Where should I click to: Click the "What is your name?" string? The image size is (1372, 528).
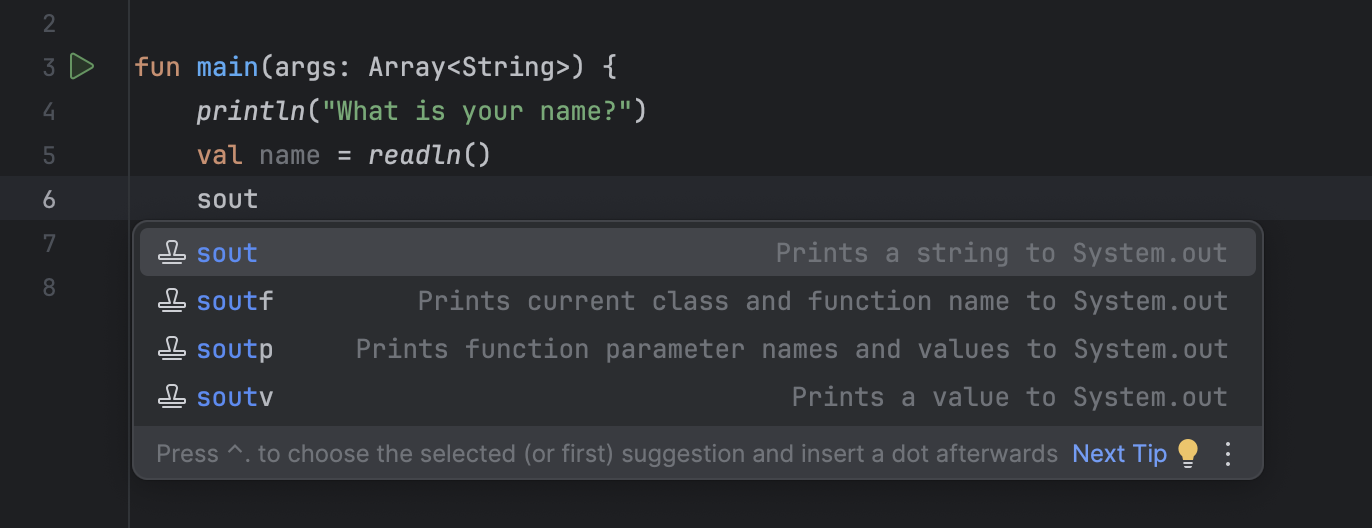(x=477, y=111)
